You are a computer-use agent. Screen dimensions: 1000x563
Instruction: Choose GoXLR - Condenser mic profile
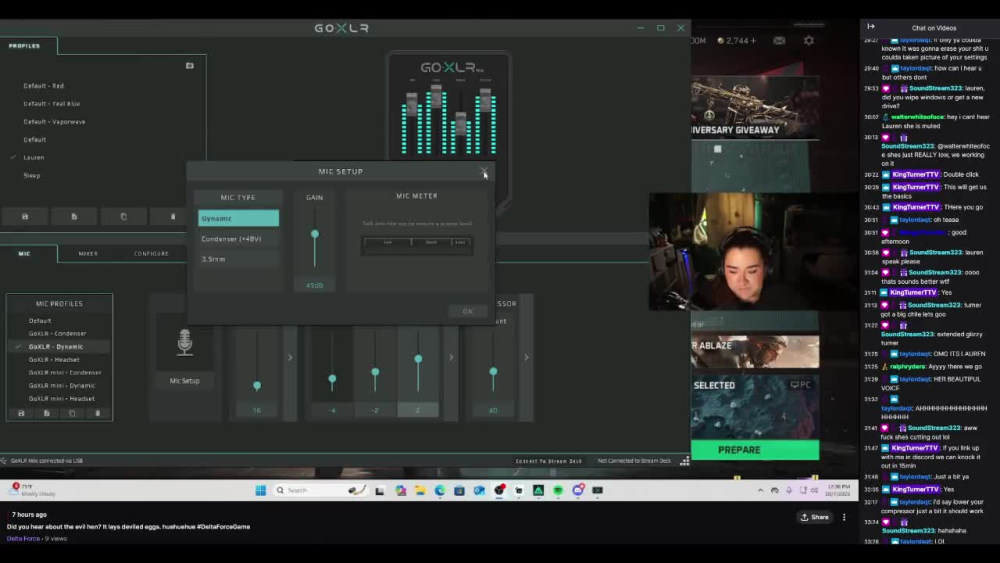coord(59,333)
